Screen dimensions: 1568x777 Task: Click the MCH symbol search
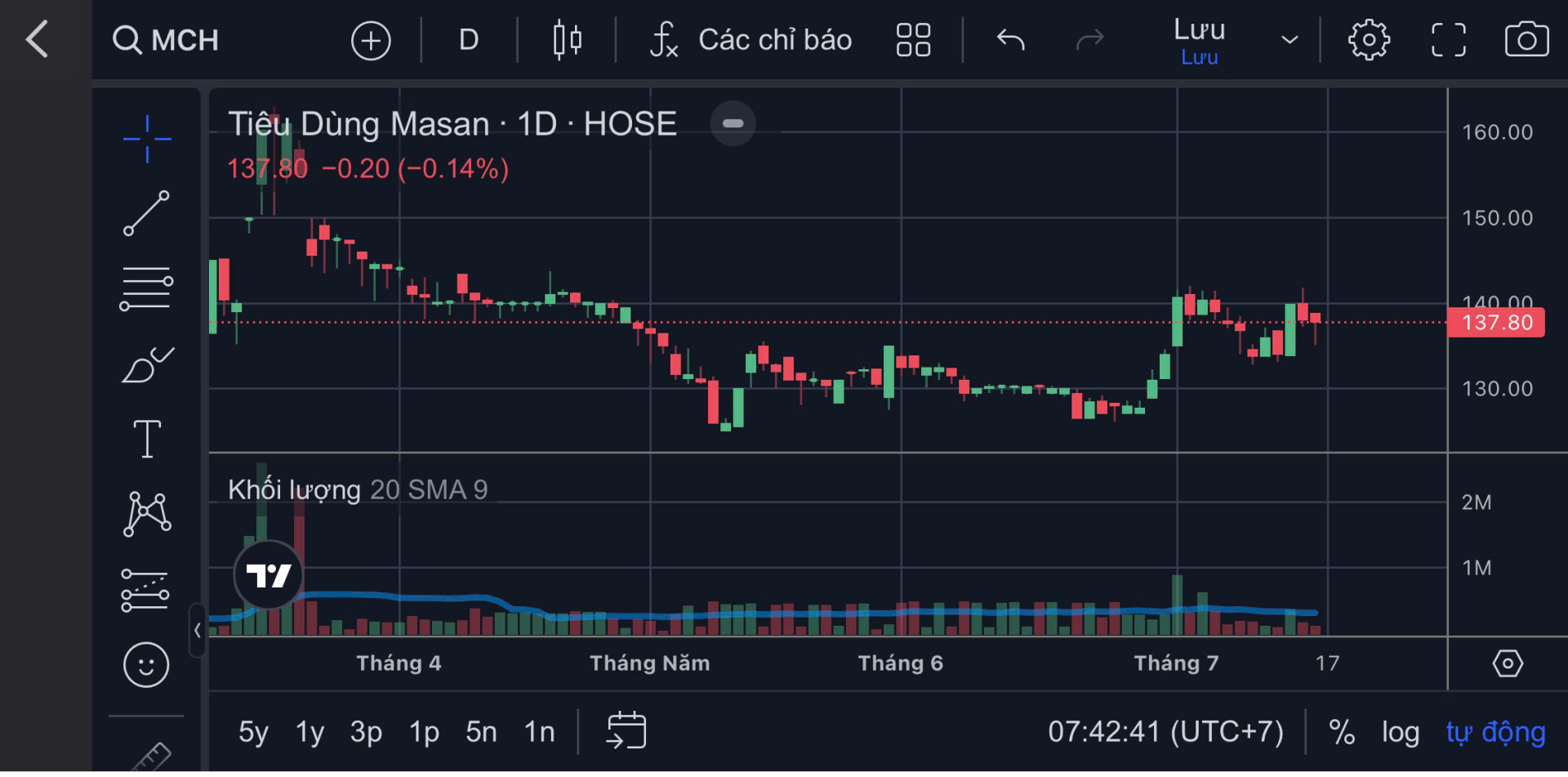[166, 40]
